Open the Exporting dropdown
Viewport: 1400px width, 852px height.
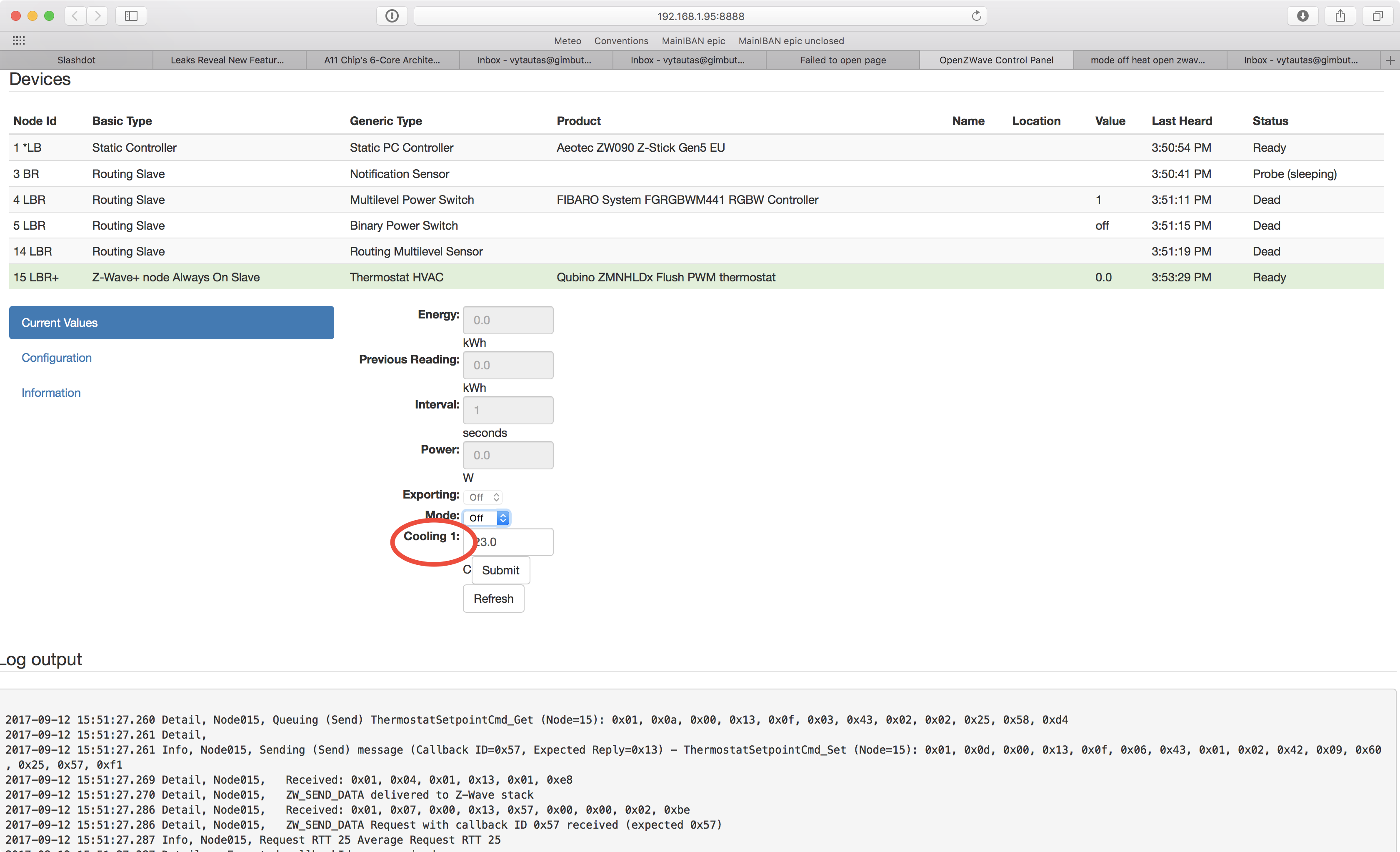482,497
